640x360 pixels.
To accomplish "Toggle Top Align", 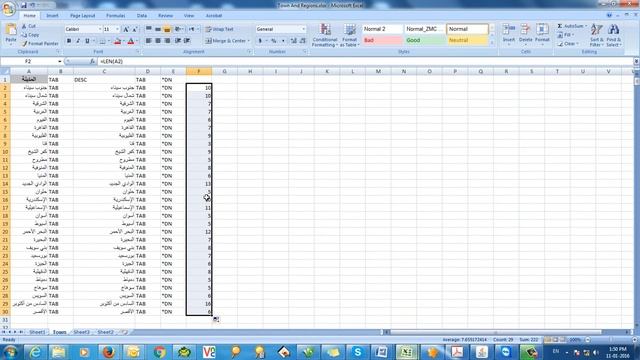I will pyautogui.click(x=149, y=29).
